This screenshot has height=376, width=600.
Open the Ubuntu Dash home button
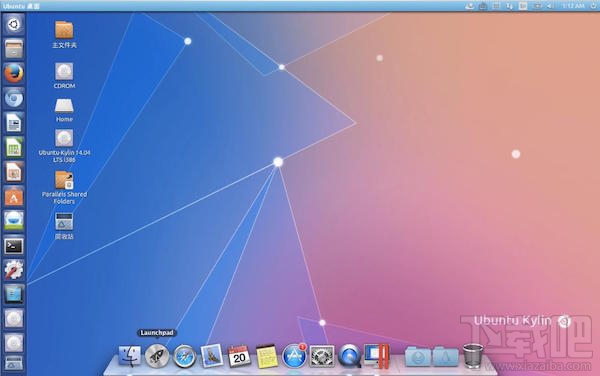(x=14, y=24)
